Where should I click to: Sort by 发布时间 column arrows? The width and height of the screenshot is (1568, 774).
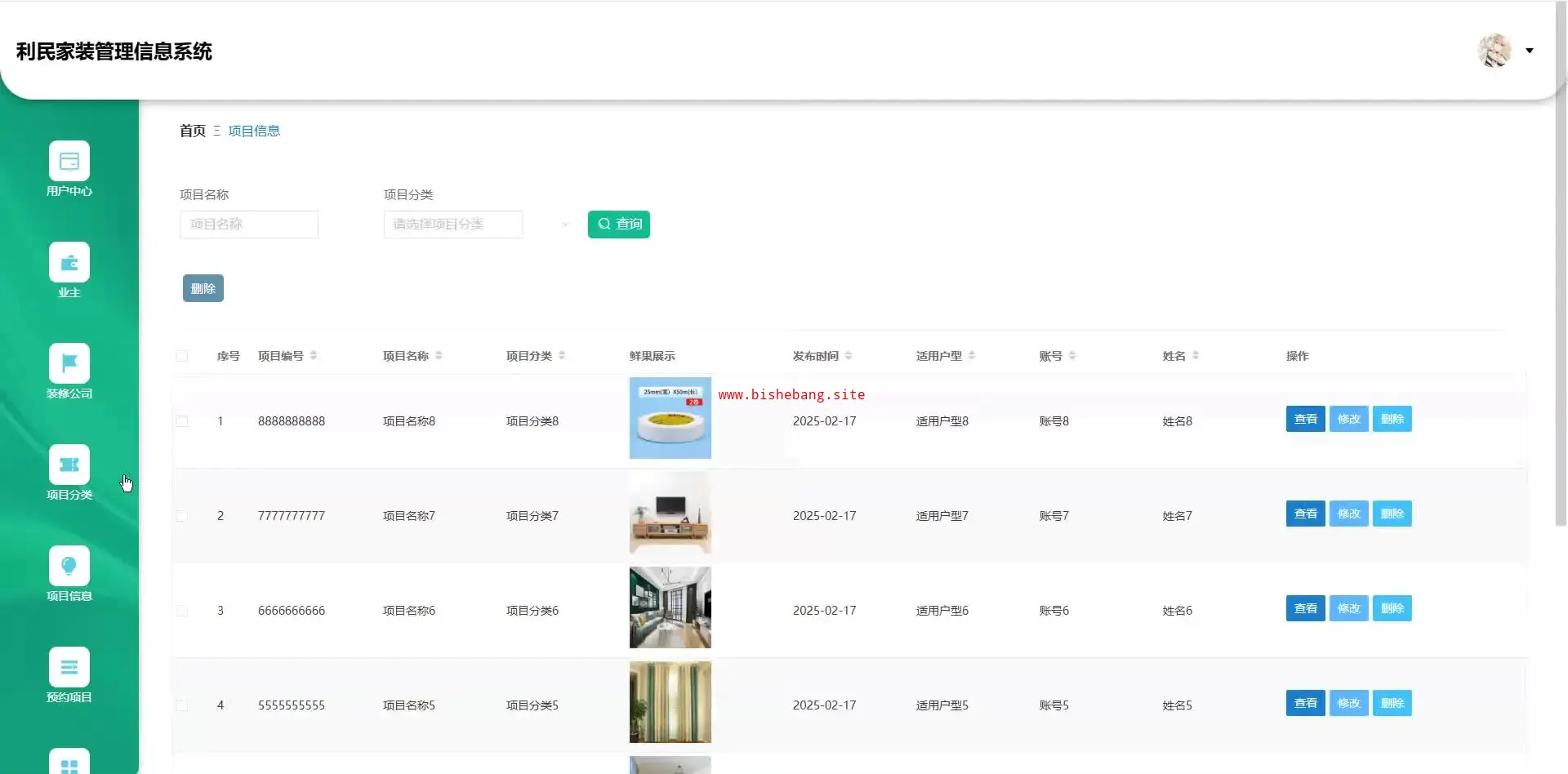click(x=849, y=356)
